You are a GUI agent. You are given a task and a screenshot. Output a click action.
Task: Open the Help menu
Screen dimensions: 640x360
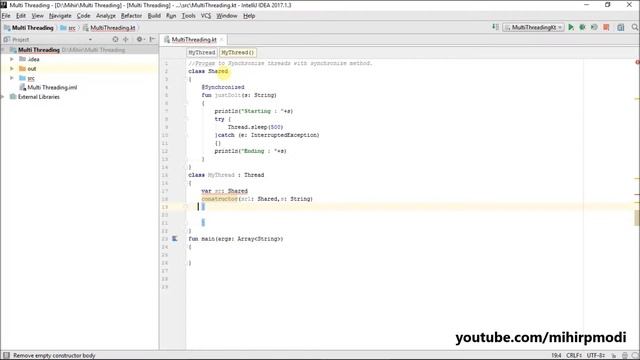(249, 16)
